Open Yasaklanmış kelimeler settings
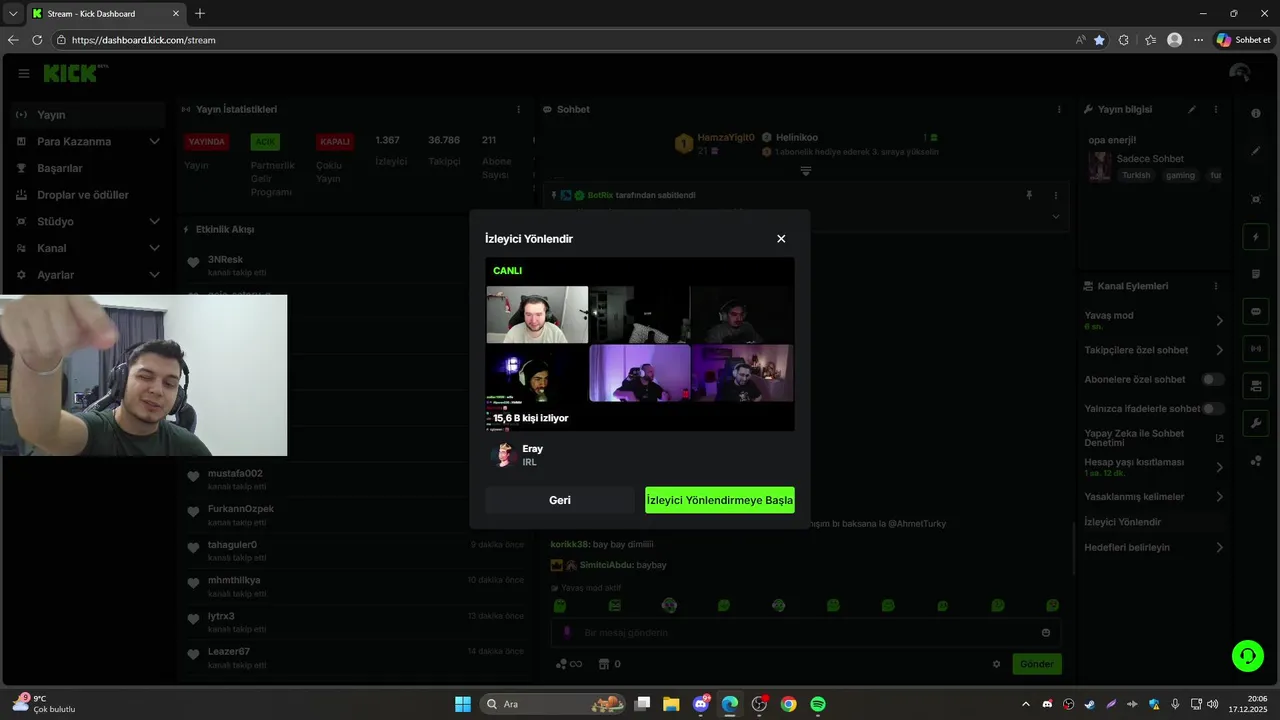Viewport: 1280px width, 720px height. (x=1154, y=496)
